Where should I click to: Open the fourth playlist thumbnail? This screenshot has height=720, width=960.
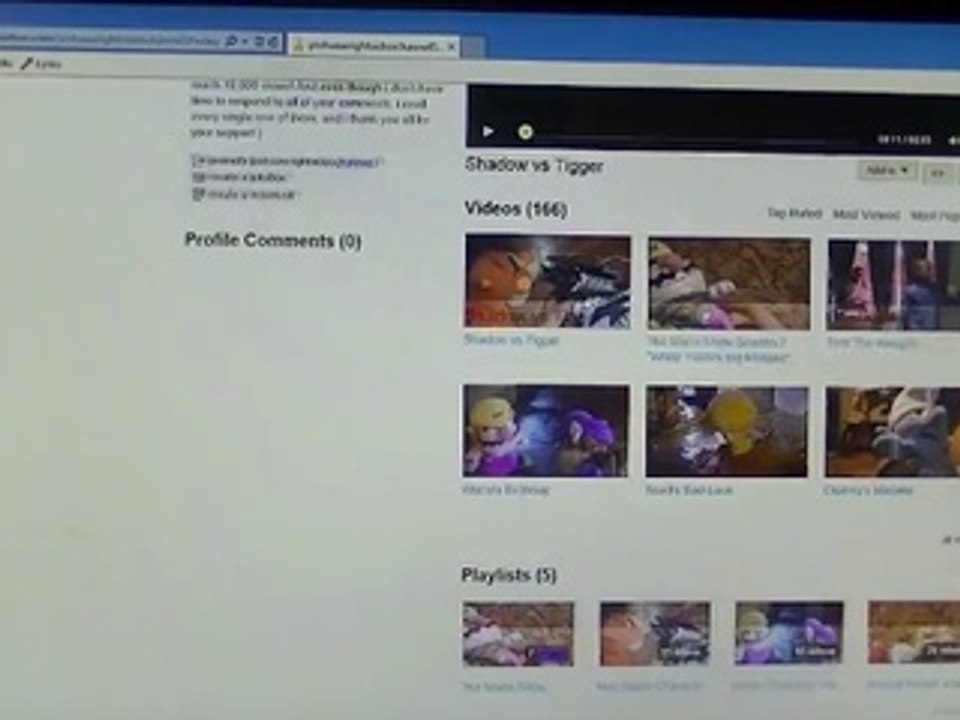[x=913, y=632]
